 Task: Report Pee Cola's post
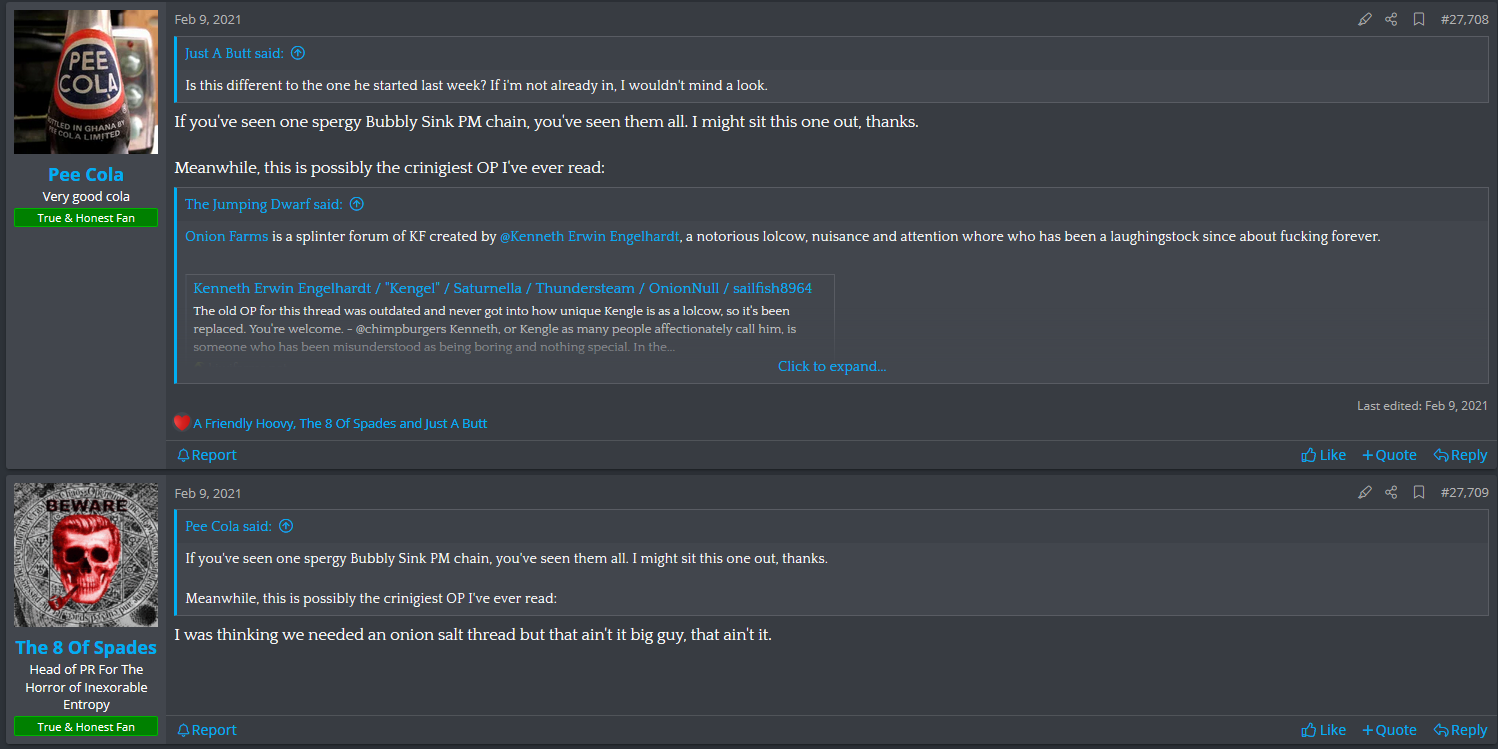pyautogui.click(x=207, y=455)
